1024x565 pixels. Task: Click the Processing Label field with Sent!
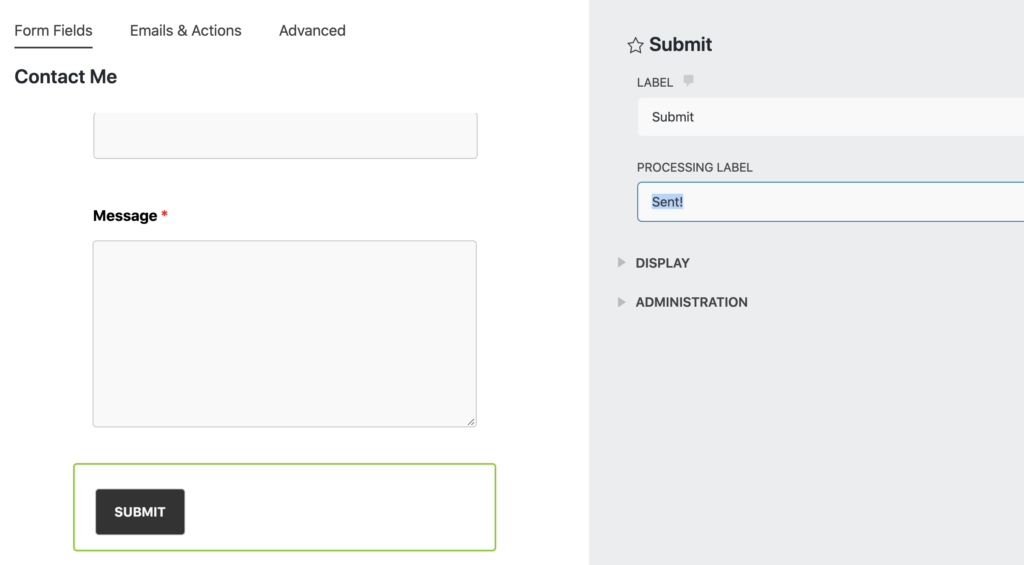coord(831,202)
